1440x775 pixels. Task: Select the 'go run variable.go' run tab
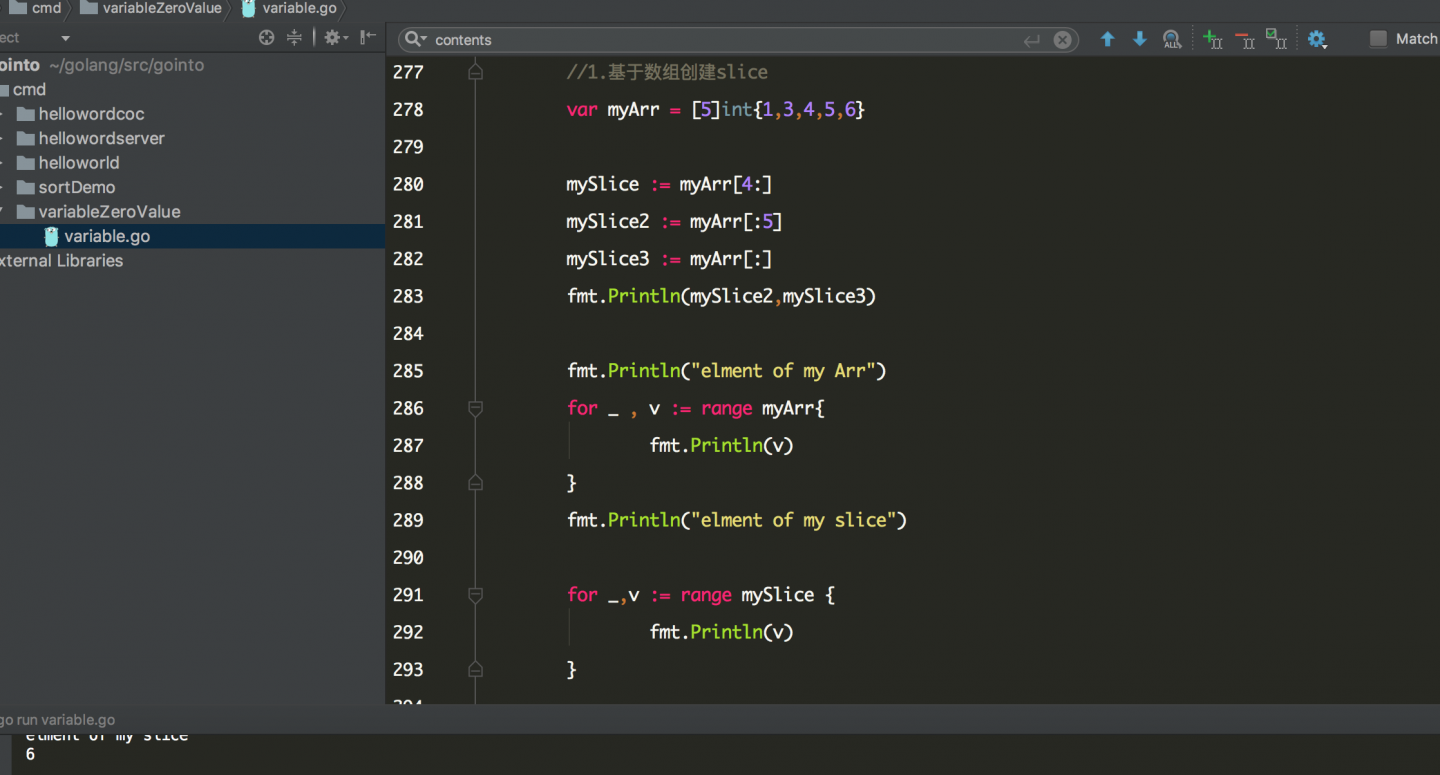tap(57, 719)
